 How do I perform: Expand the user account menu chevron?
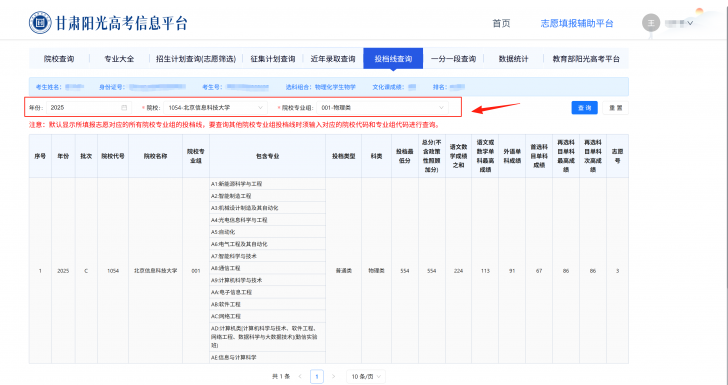(690, 23)
